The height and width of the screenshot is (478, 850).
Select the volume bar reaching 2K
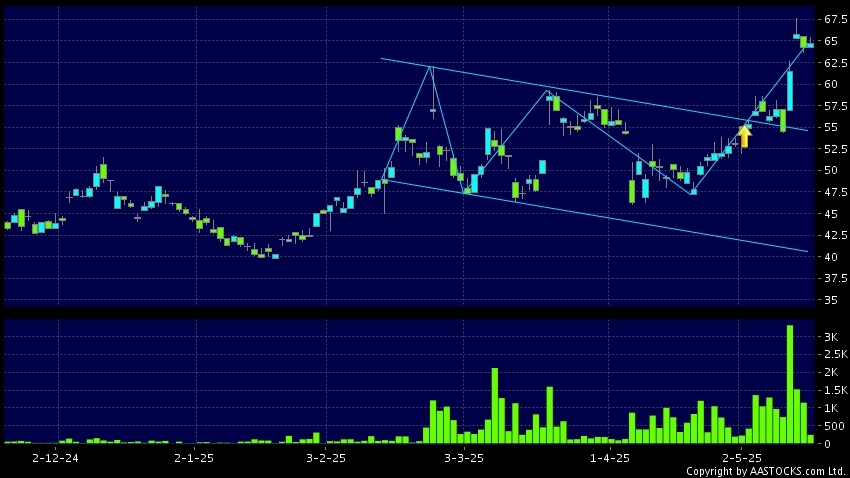pyautogui.click(x=494, y=406)
